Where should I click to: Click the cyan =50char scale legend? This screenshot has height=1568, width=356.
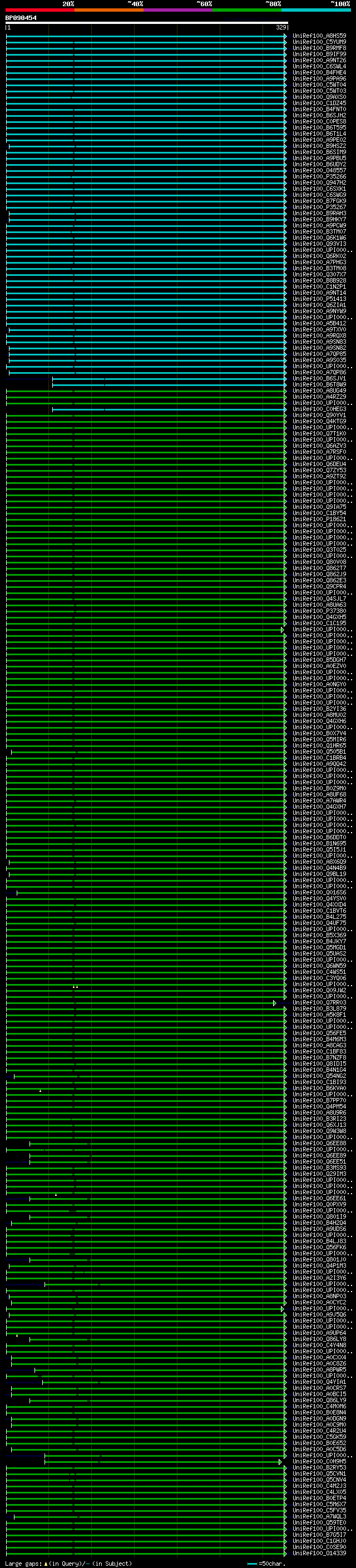click(x=266, y=1564)
